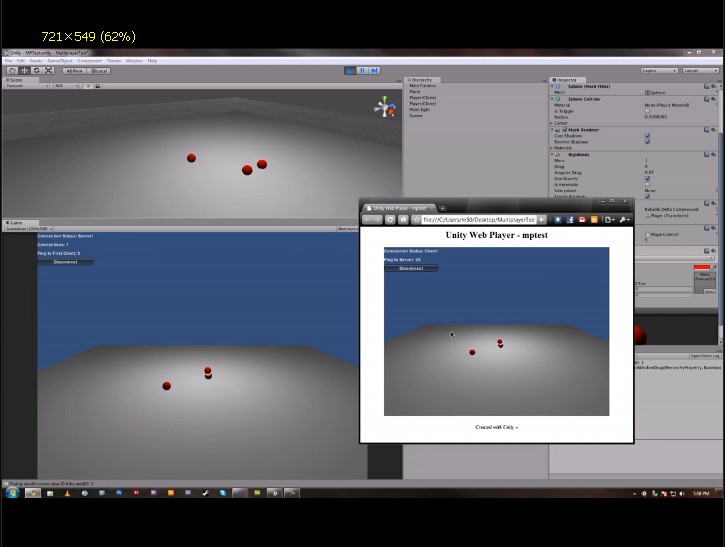Click the Step frame button in Unity
The height and width of the screenshot is (547, 725).
375,70
